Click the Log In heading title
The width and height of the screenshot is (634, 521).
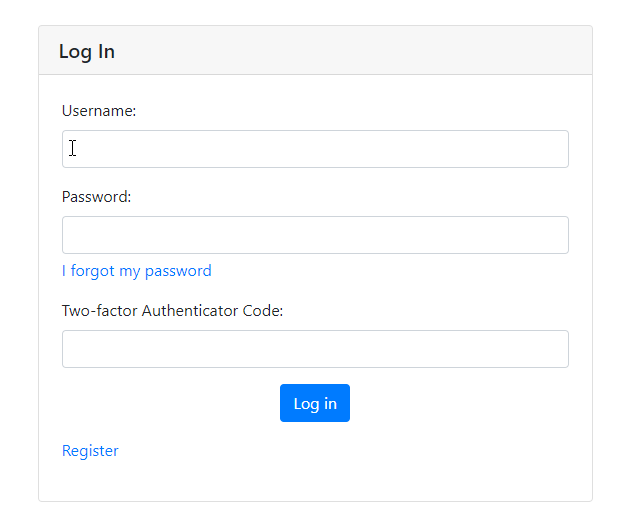click(87, 52)
